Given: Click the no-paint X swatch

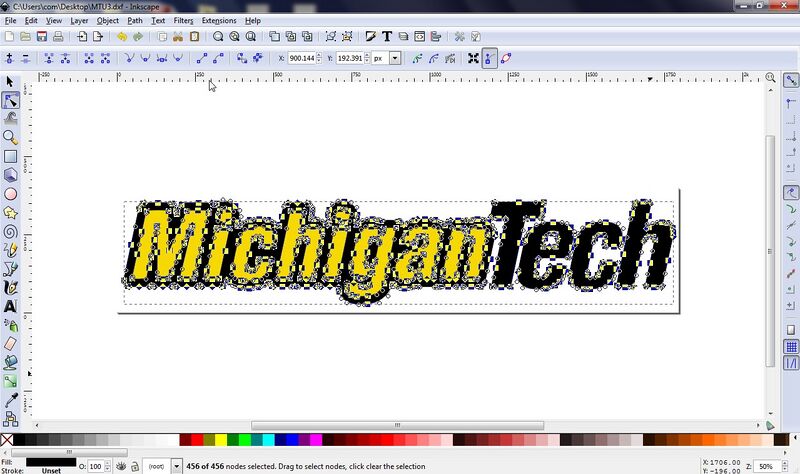Looking at the screenshot, I should (7, 439).
